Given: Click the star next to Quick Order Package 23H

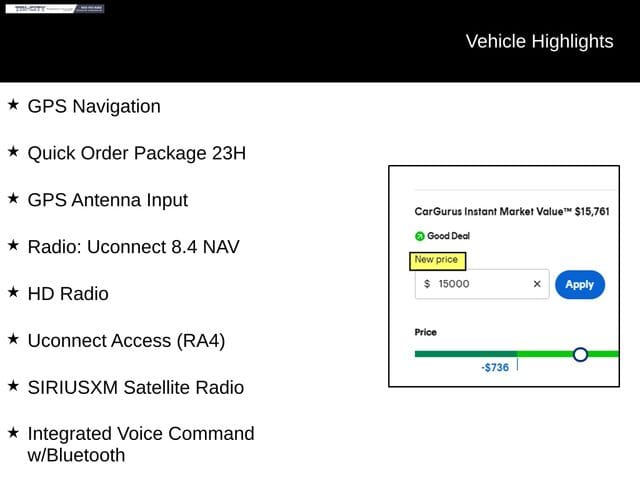Looking at the screenshot, I should point(13,151).
